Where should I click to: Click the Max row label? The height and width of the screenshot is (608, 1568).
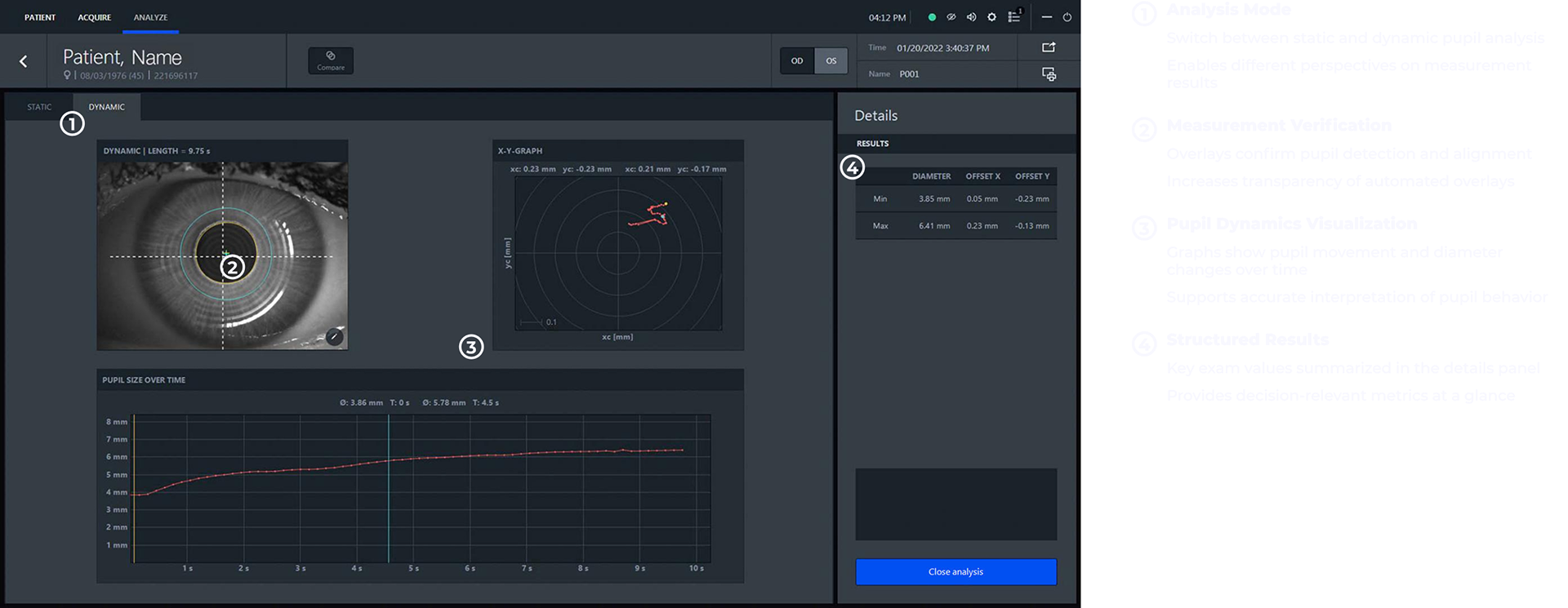pos(880,226)
